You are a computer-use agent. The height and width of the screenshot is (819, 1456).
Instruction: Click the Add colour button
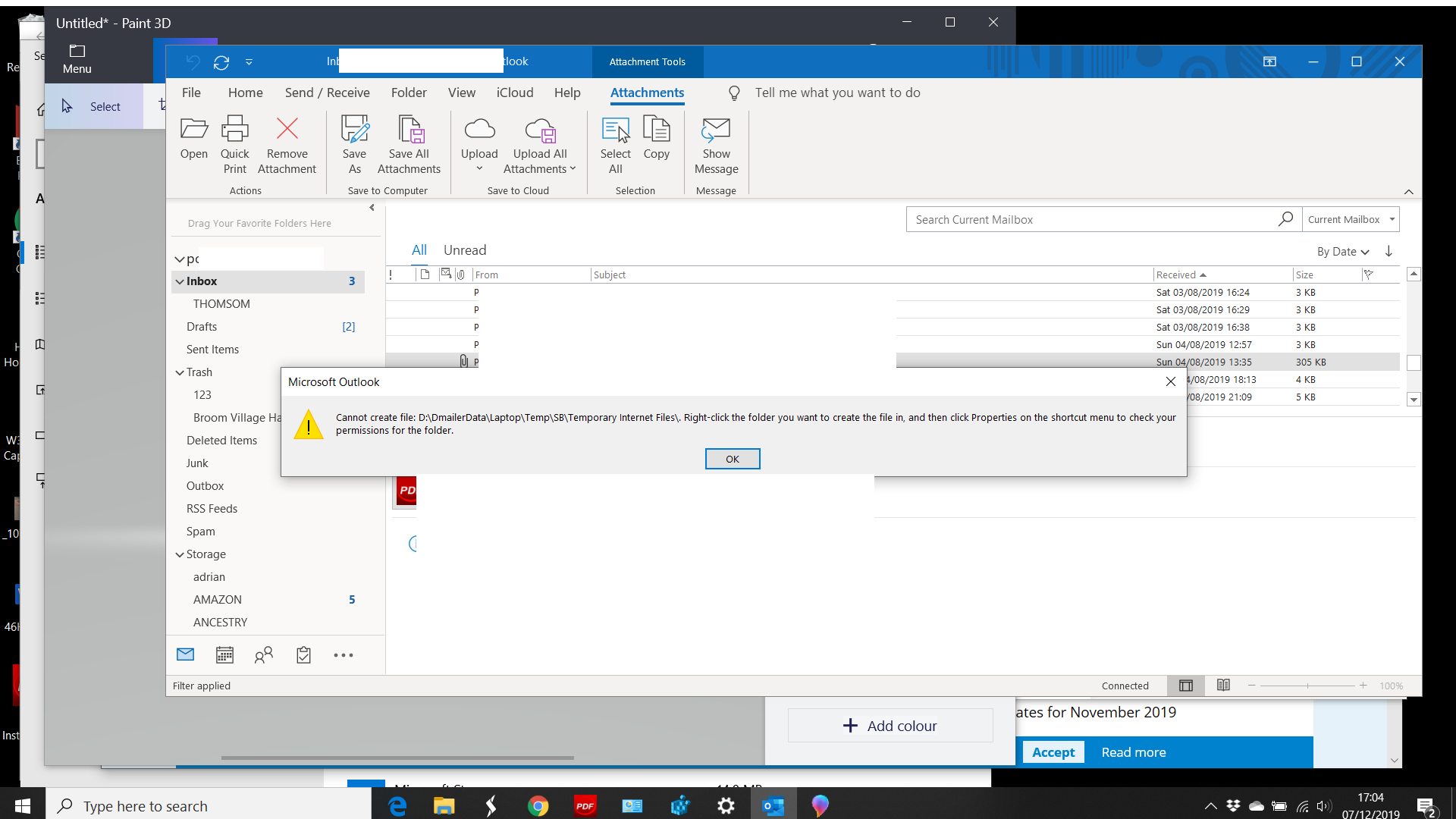(x=890, y=726)
